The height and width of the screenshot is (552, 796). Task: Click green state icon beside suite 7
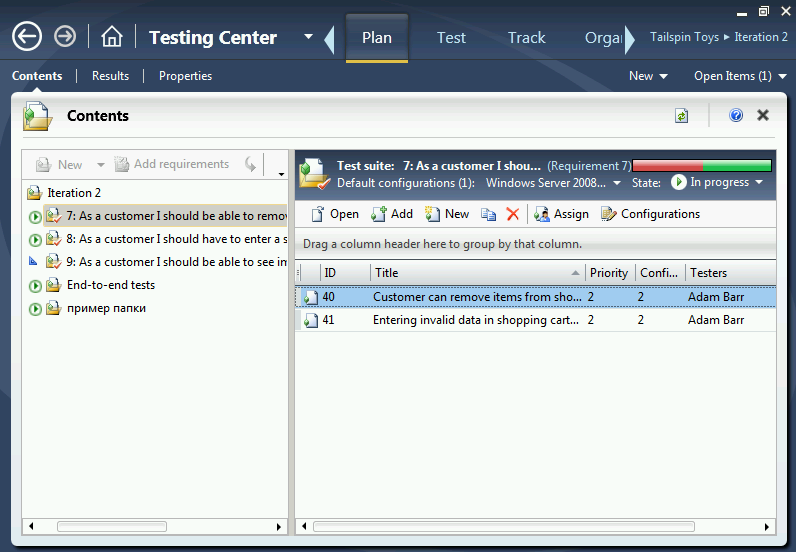(x=35, y=217)
